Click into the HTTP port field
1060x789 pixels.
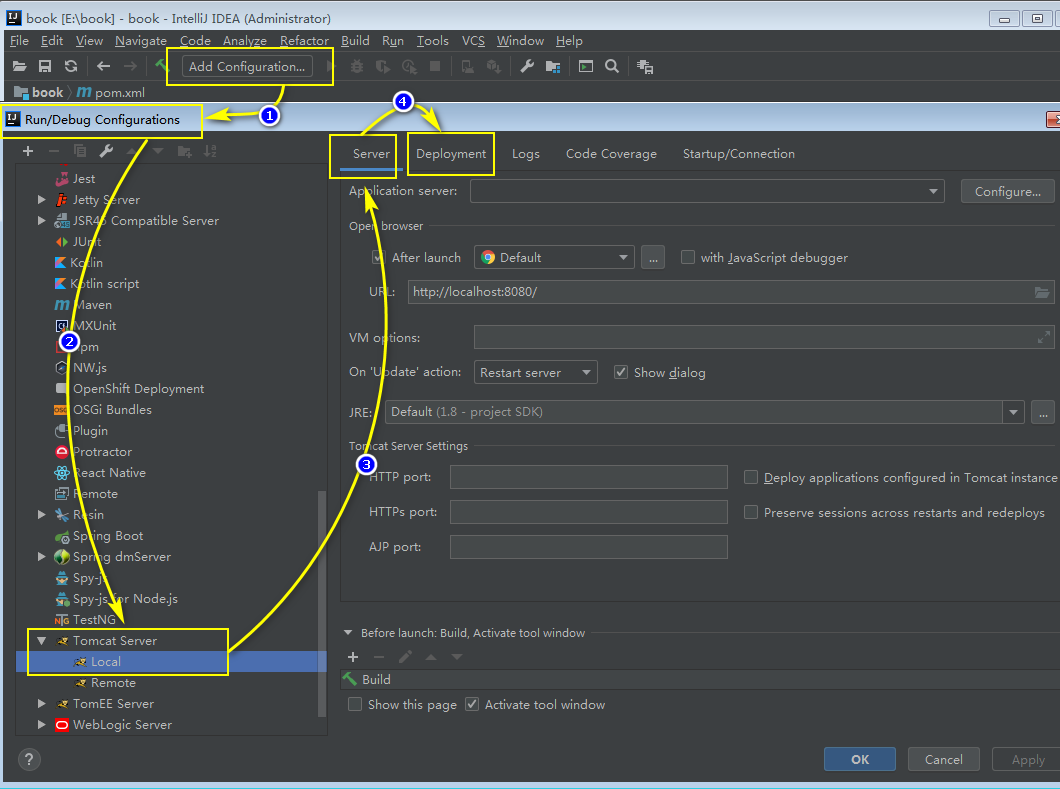tap(588, 477)
